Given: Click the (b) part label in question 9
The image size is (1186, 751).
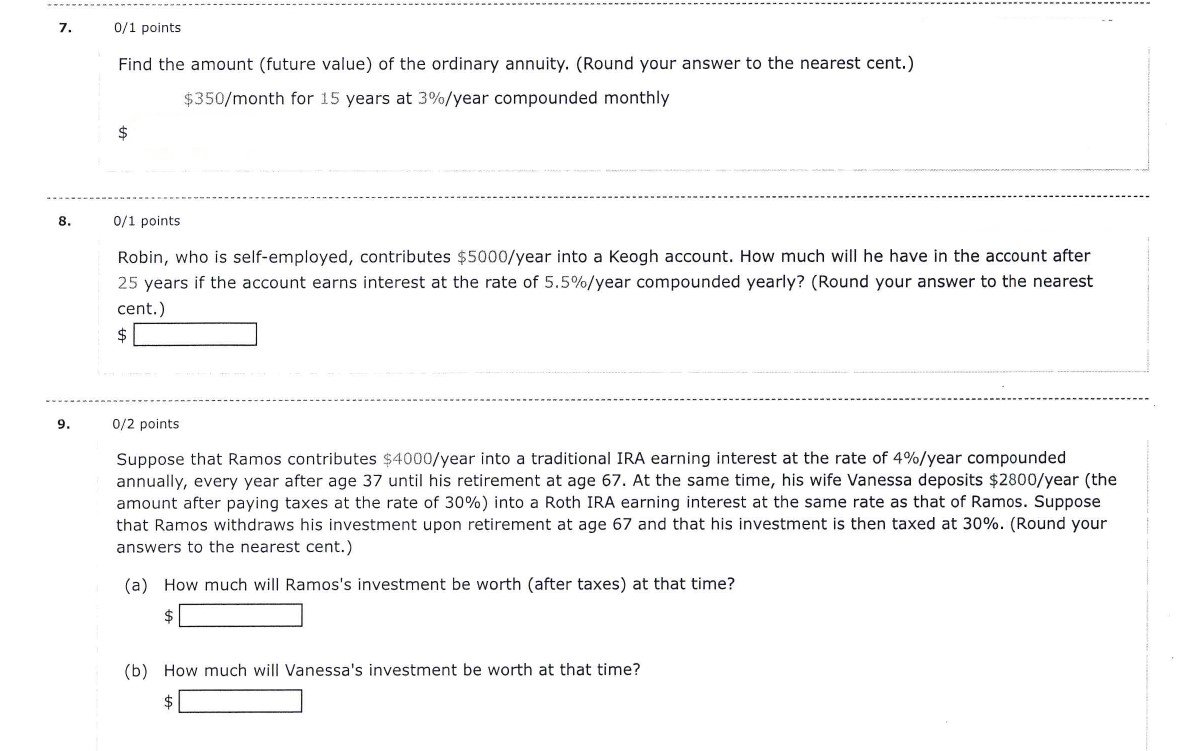Looking at the screenshot, I should coord(136,670).
